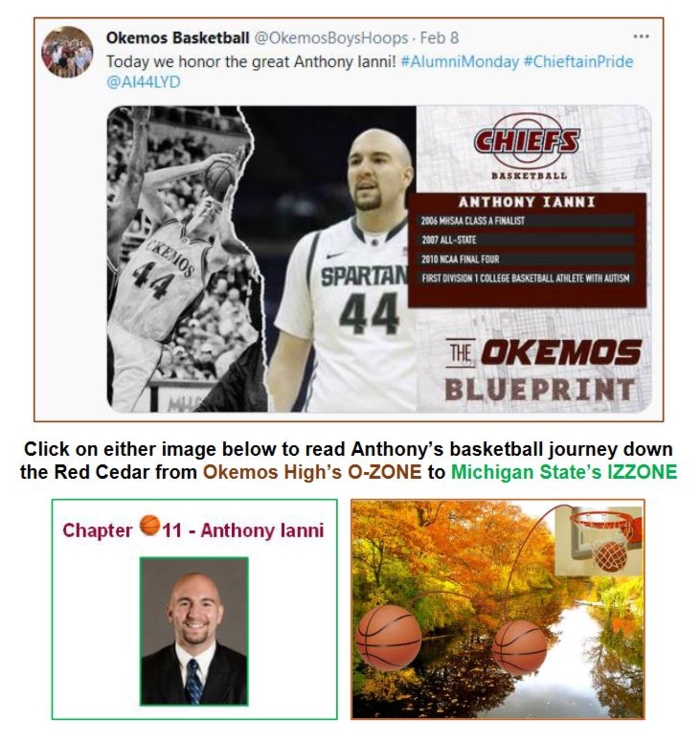Click the Okemos Basketball account name

178,37
